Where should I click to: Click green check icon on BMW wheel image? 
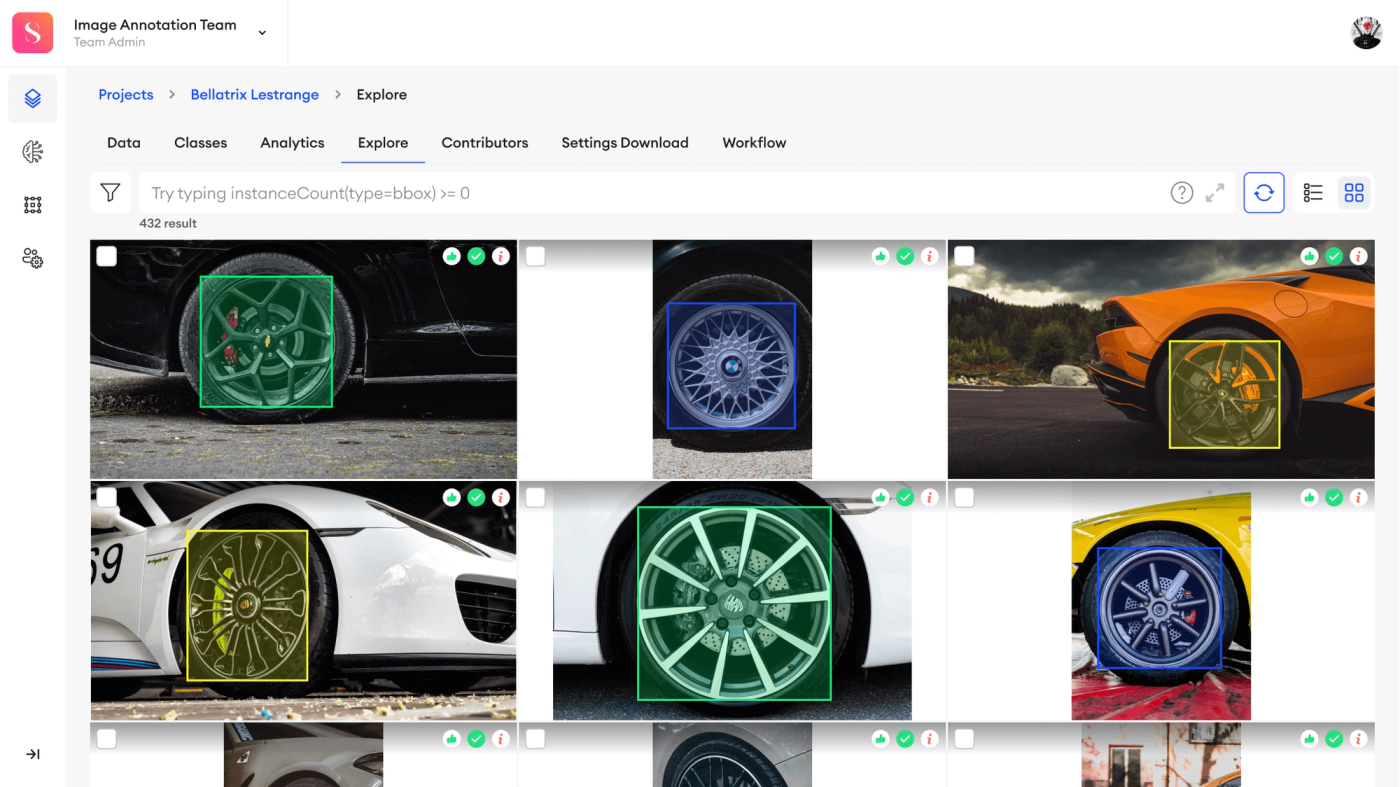click(x=905, y=256)
